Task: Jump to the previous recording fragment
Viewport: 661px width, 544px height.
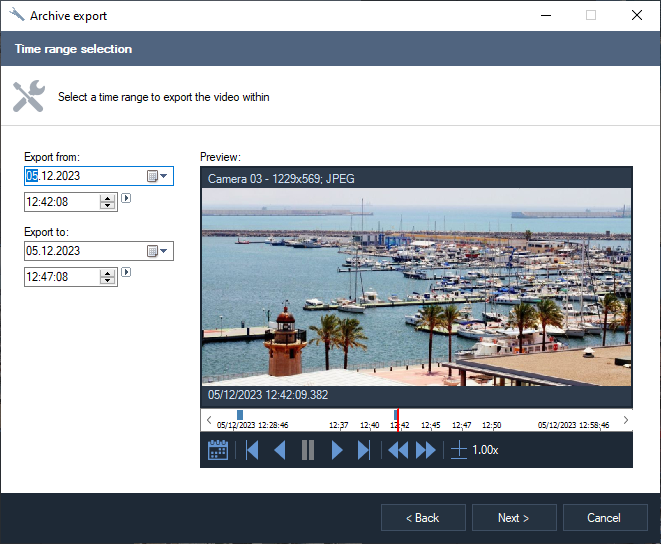Action: click(252, 450)
